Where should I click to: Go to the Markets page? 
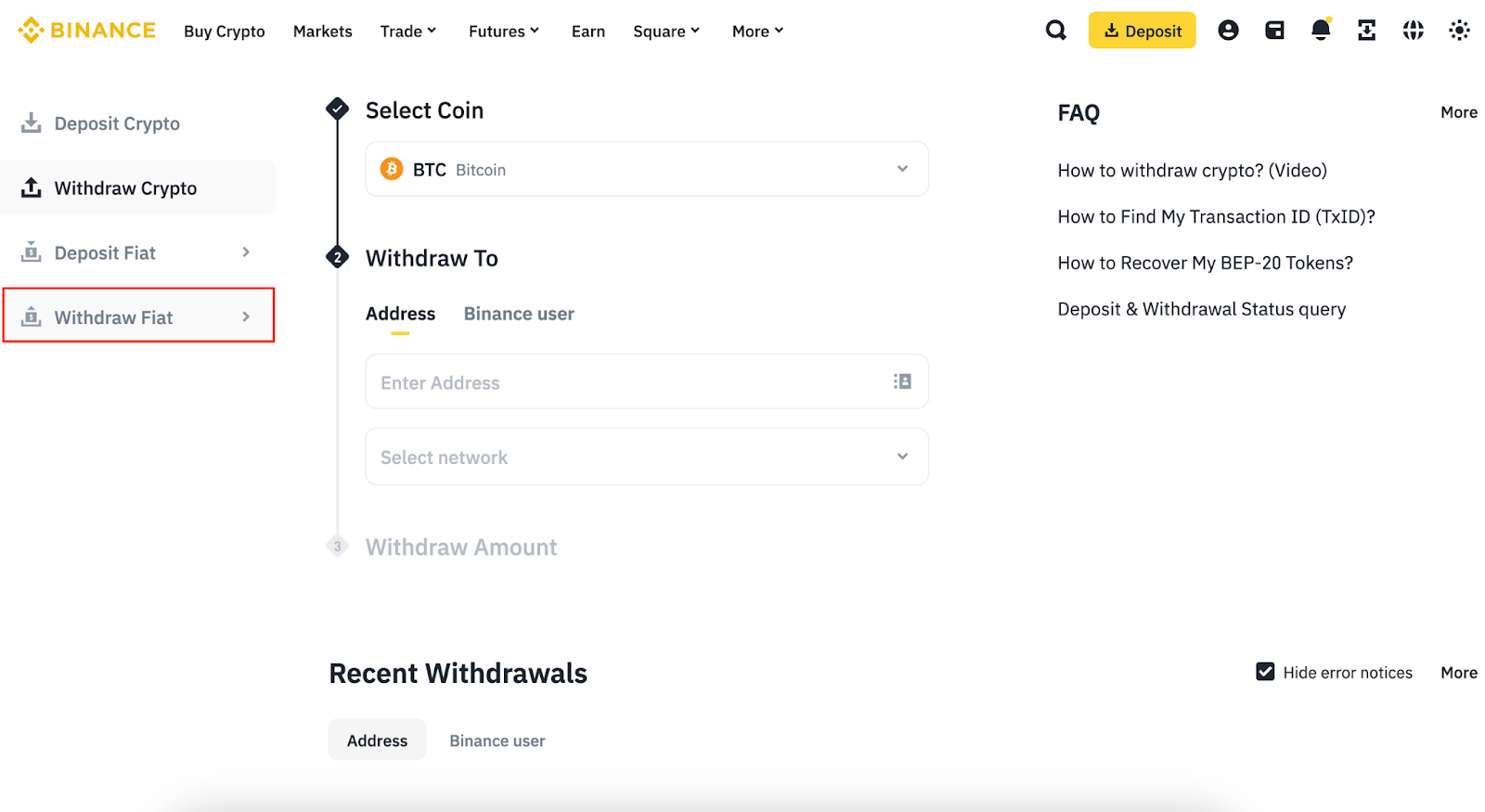tap(323, 31)
